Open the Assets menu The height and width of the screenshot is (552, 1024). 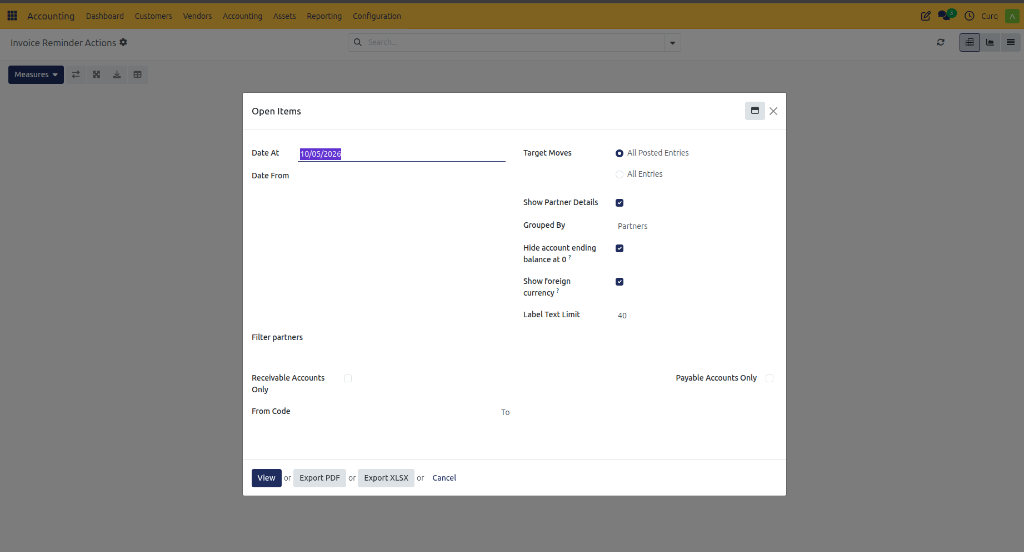click(284, 16)
